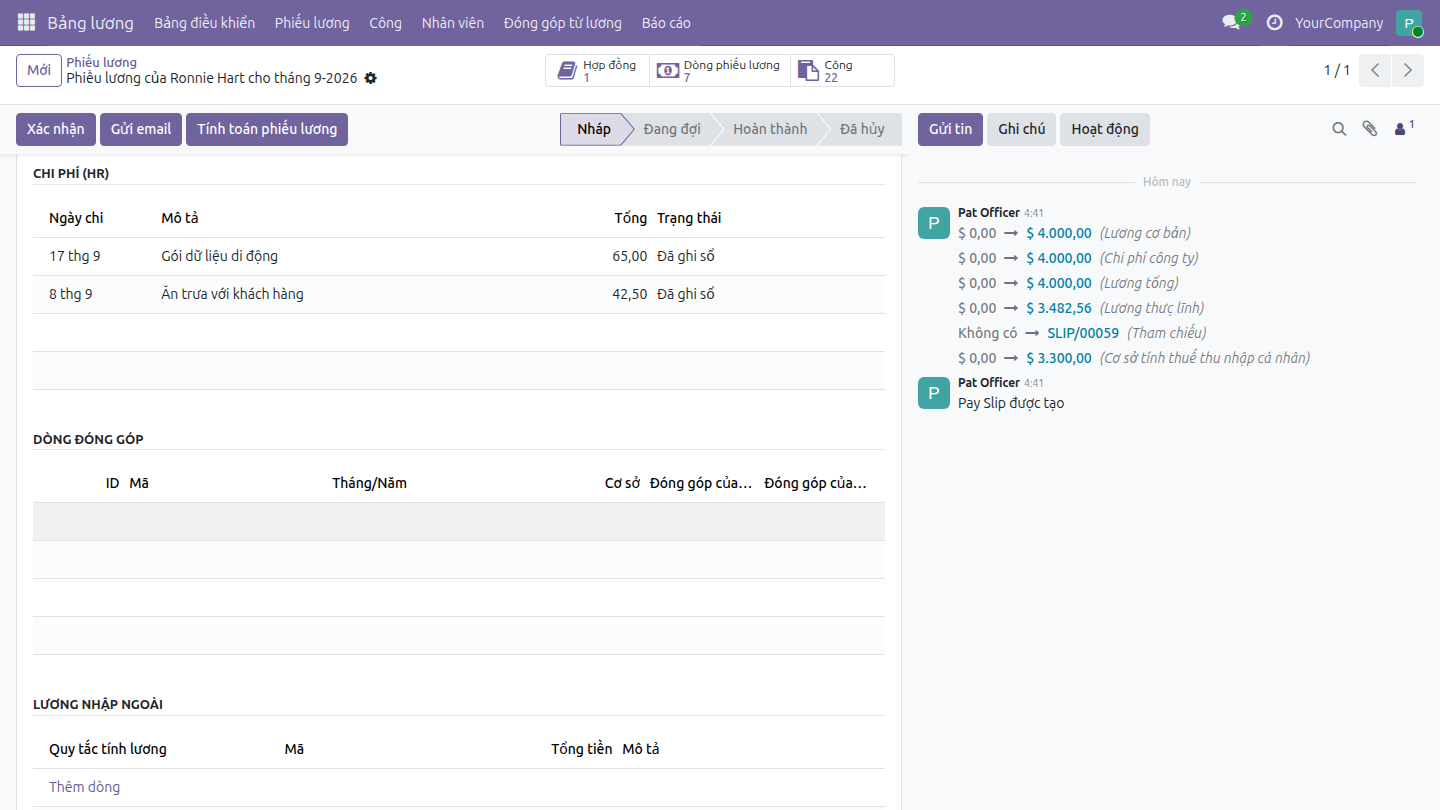Image resolution: width=1440 pixels, height=810 pixels.
Task: Click Thêm dòng link
Action: coord(84,787)
